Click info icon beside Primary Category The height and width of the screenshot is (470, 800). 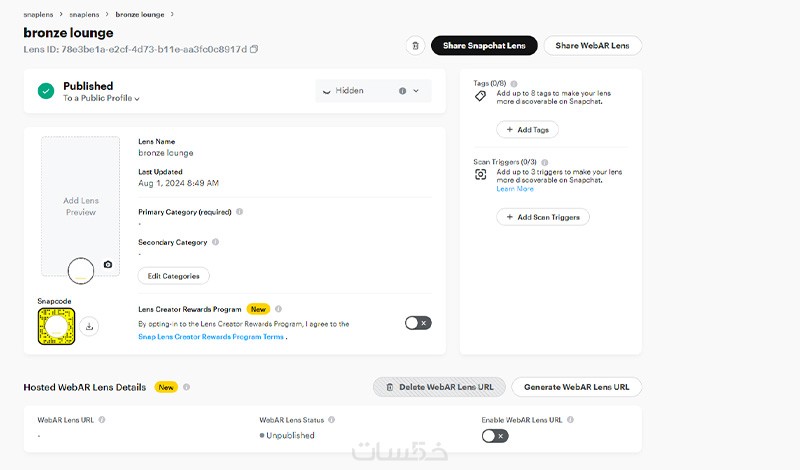(239, 212)
